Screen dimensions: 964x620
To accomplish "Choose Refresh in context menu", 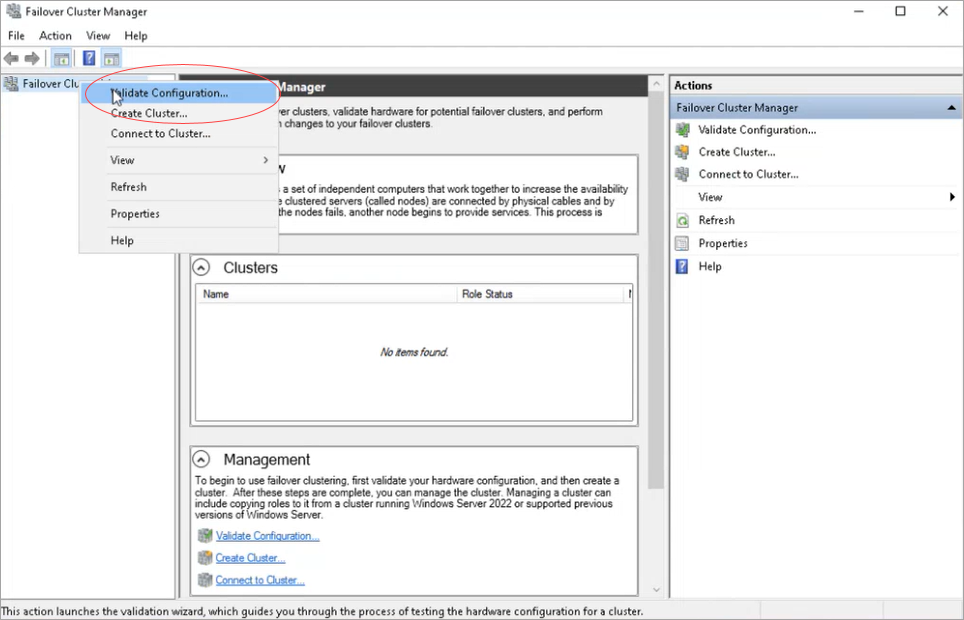I will click(x=179, y=187).
